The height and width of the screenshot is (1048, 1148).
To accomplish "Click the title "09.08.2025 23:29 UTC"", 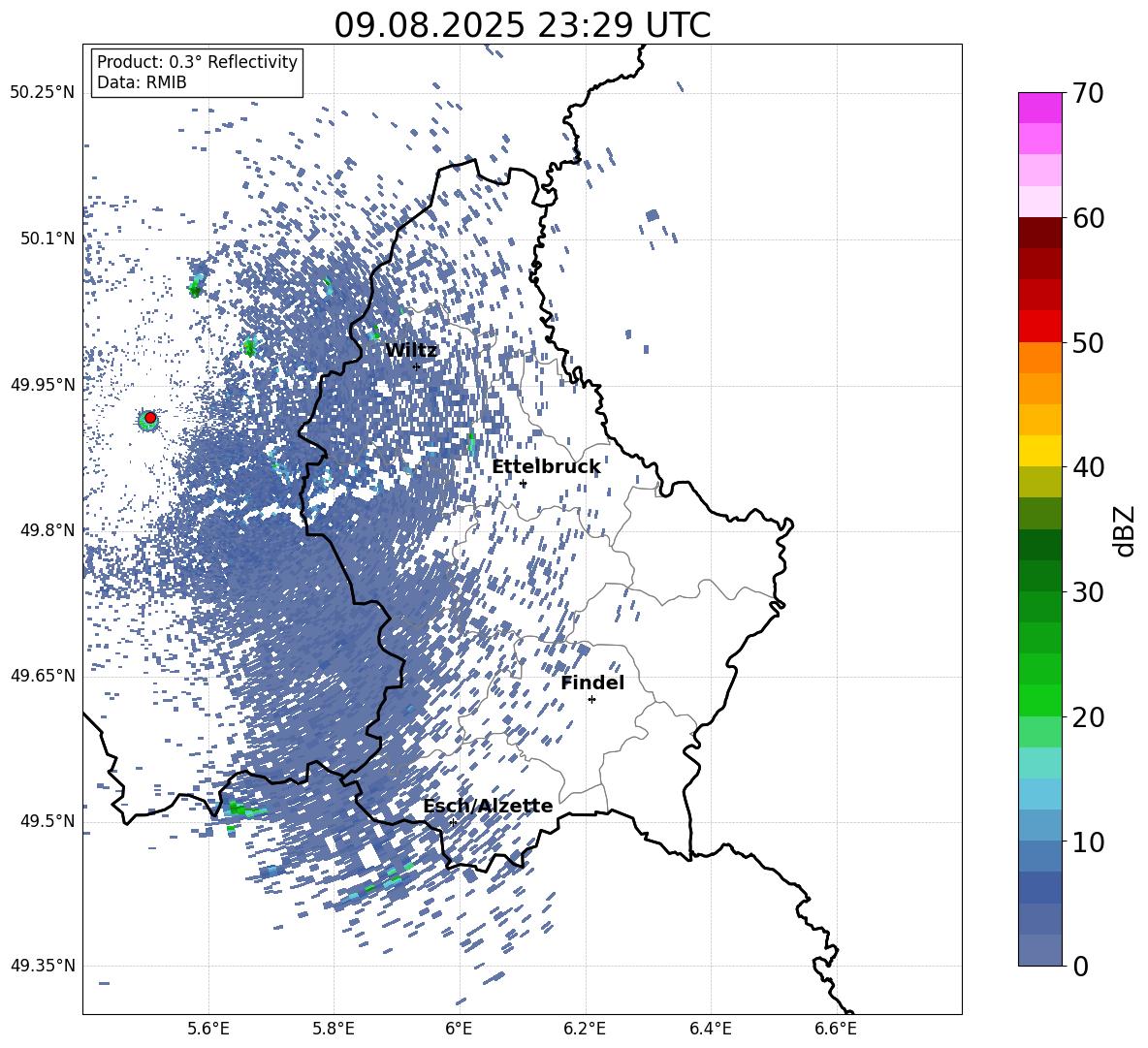I will coord(522,25).
